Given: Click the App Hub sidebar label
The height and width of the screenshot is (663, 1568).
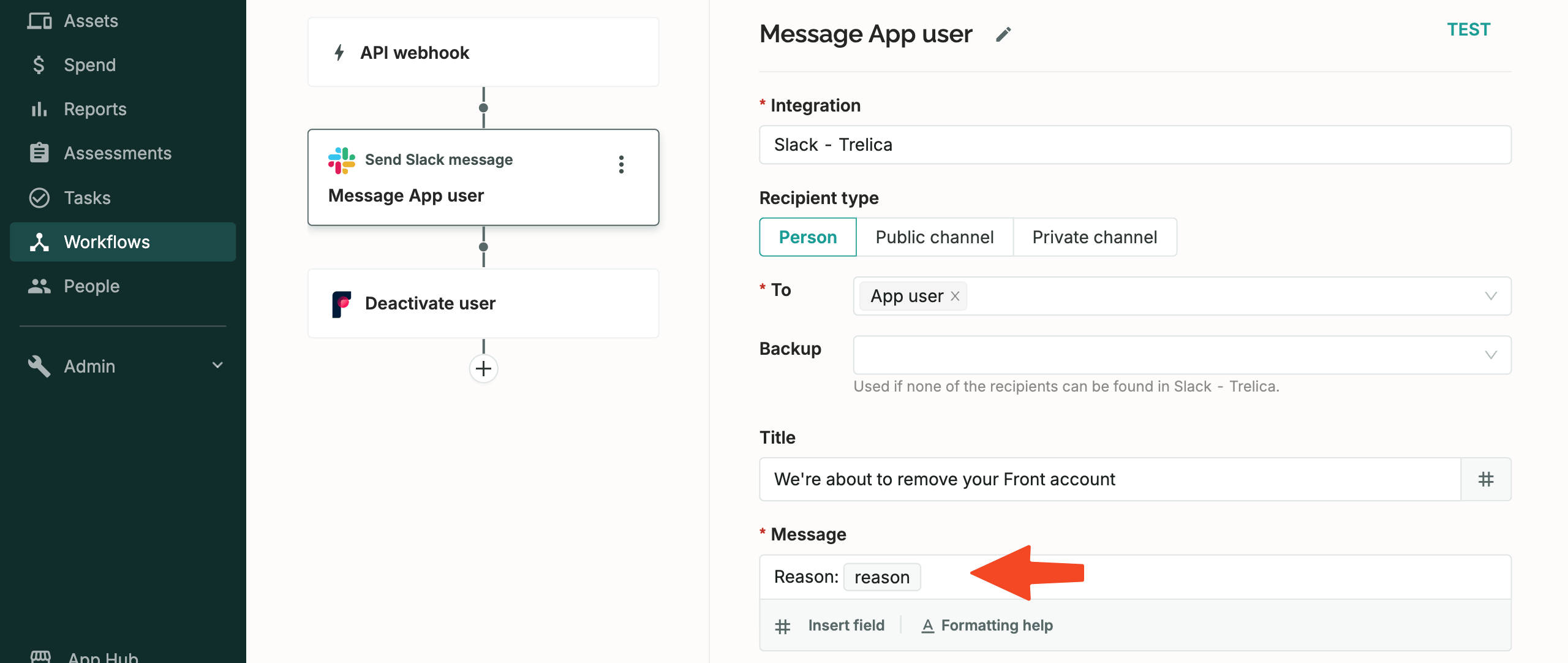Looking at the screenshot, I should (103, 657).
